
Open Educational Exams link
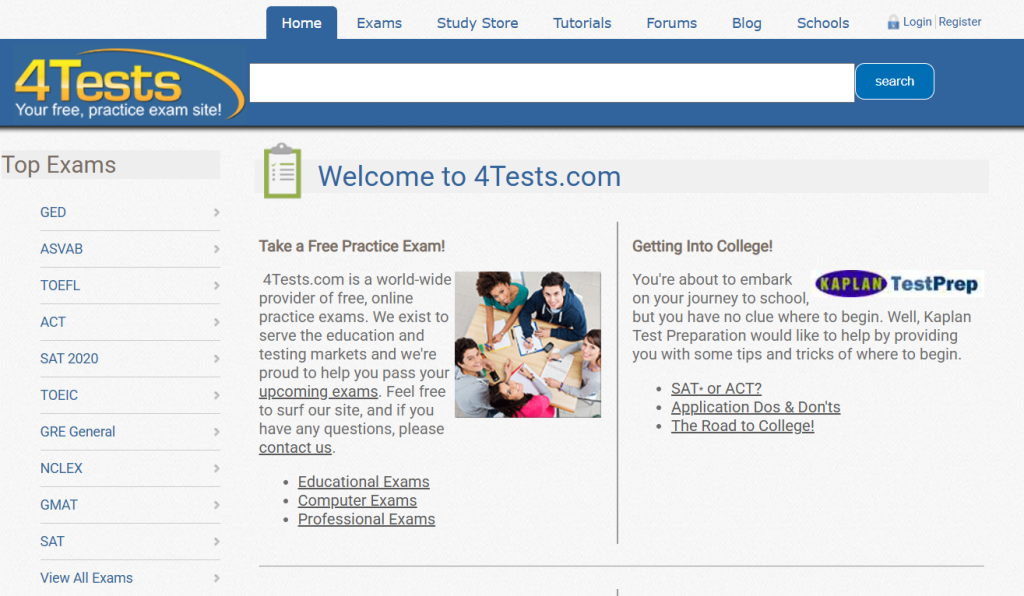click(364, 482)
